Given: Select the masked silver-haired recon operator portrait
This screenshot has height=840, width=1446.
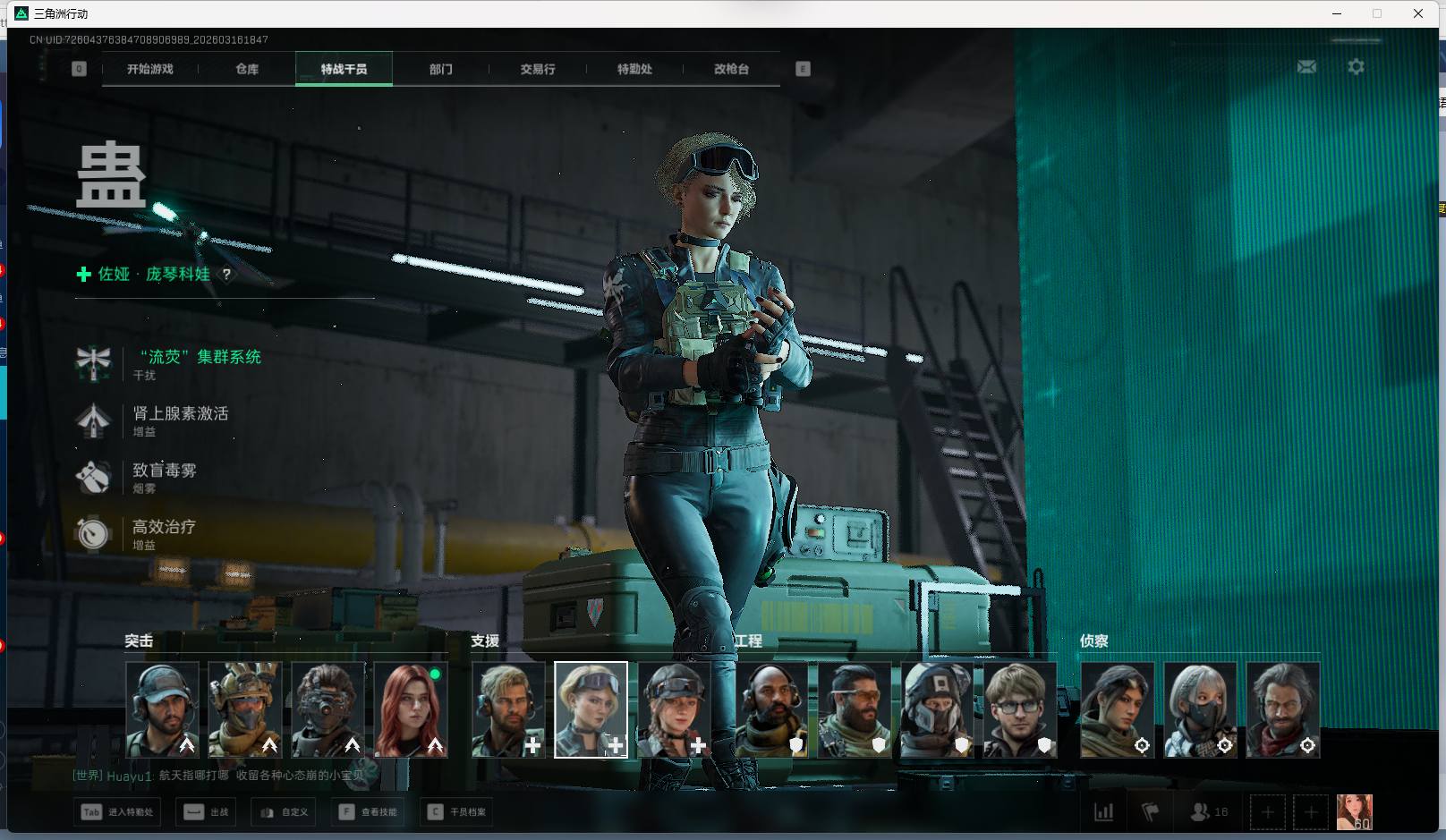Looking at the screenshot, I should point(1200,710).
